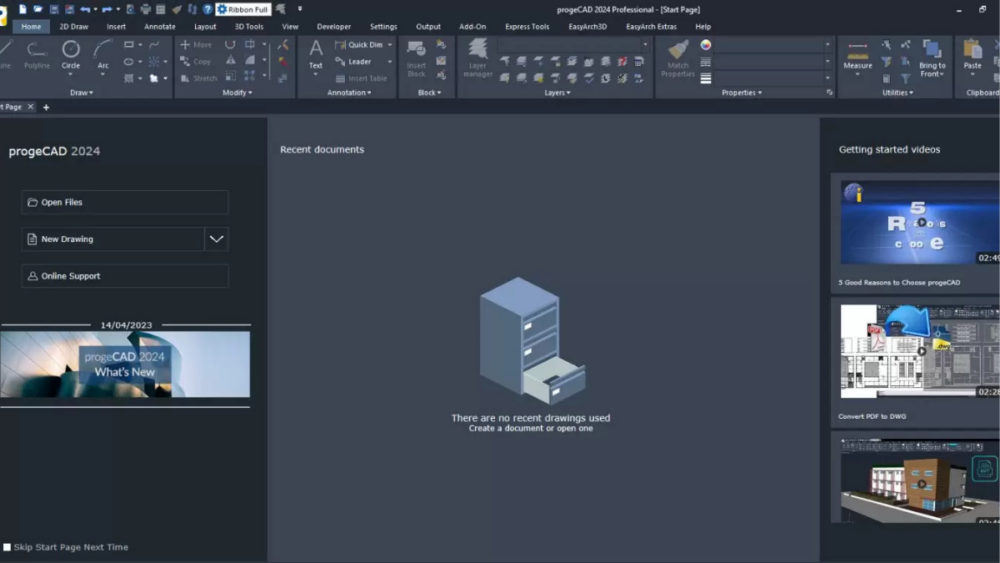The image size is (1000, 563).
Task: Play the 3D building video thumbnail
Action: coord(921,483)
